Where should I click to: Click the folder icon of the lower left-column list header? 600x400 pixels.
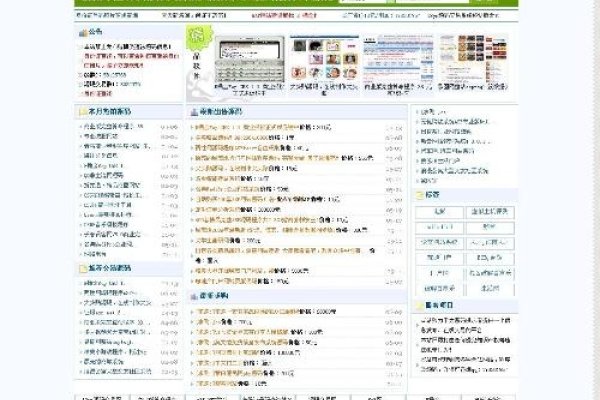coord(81,268)
